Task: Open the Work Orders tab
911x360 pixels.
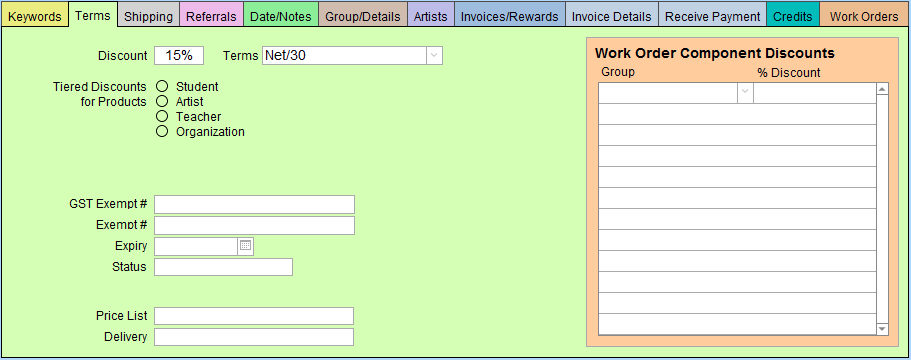Action: coord(865,17)
